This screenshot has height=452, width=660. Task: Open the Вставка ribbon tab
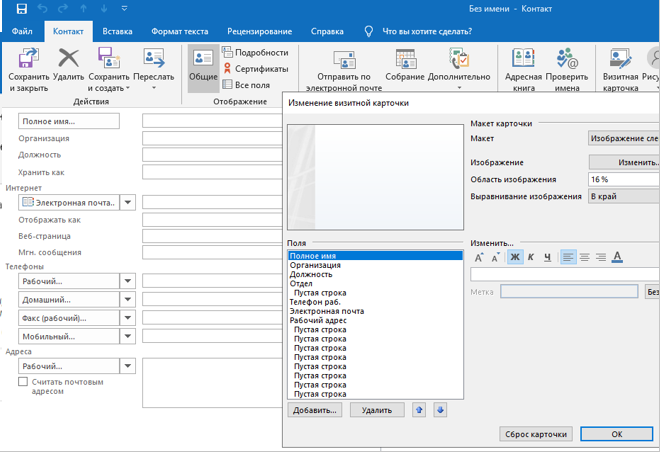(117, 32)
